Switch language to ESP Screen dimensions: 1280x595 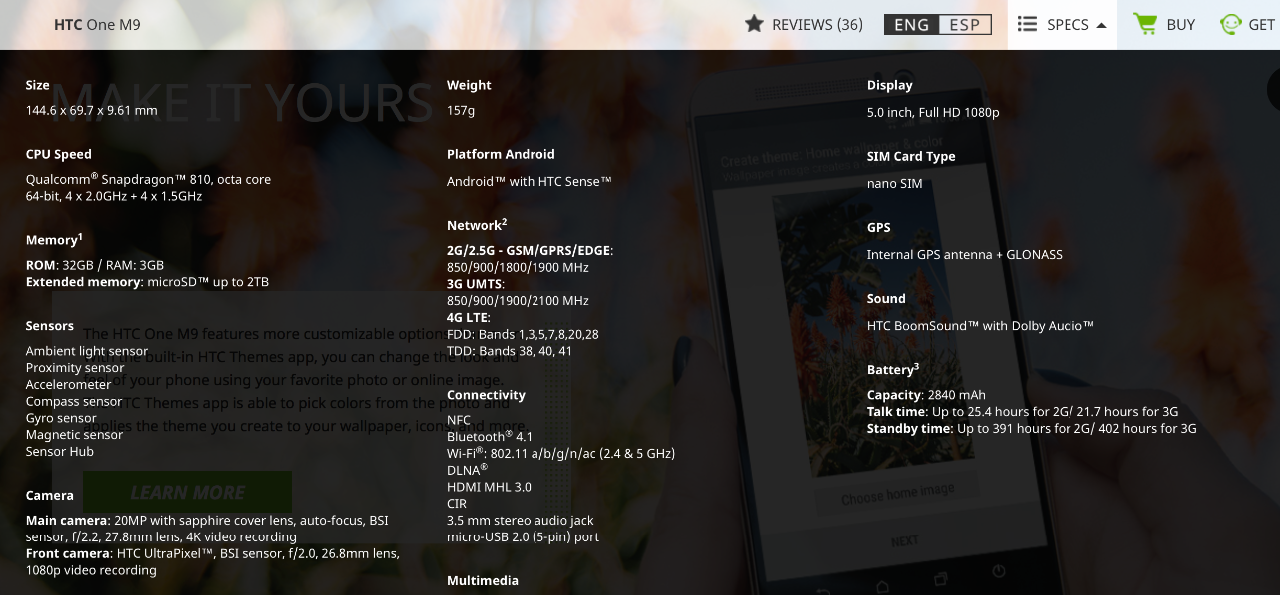(965, 25)
